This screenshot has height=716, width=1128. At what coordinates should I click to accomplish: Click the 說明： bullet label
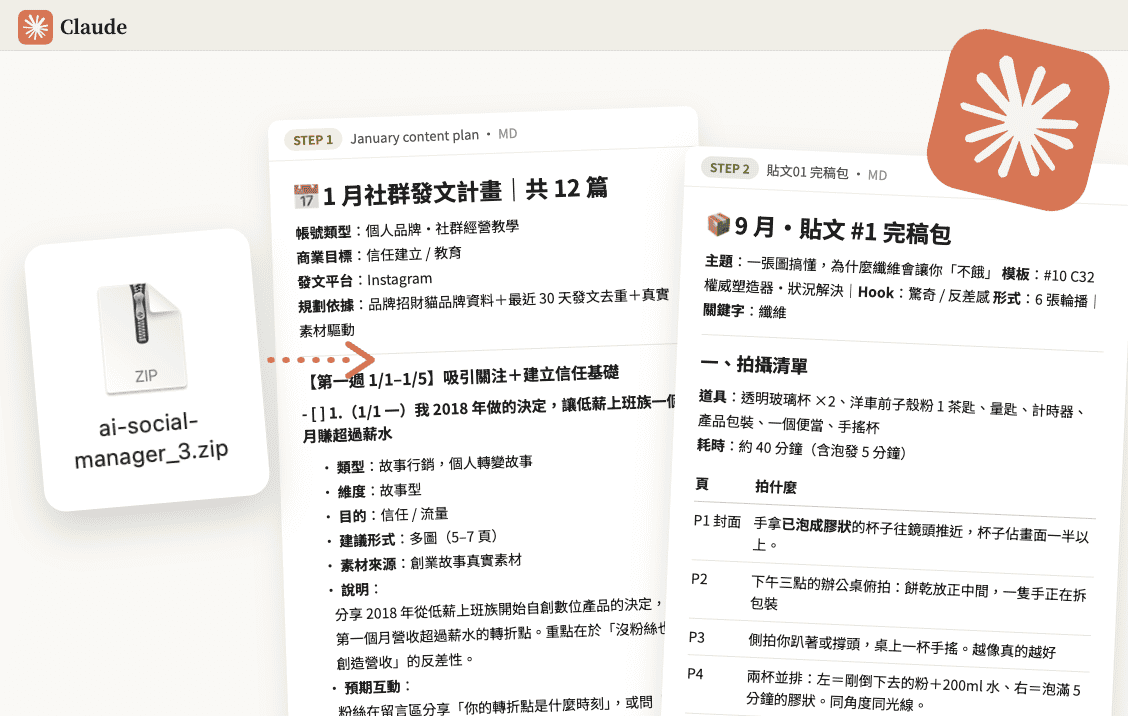[x=360, y=589]
